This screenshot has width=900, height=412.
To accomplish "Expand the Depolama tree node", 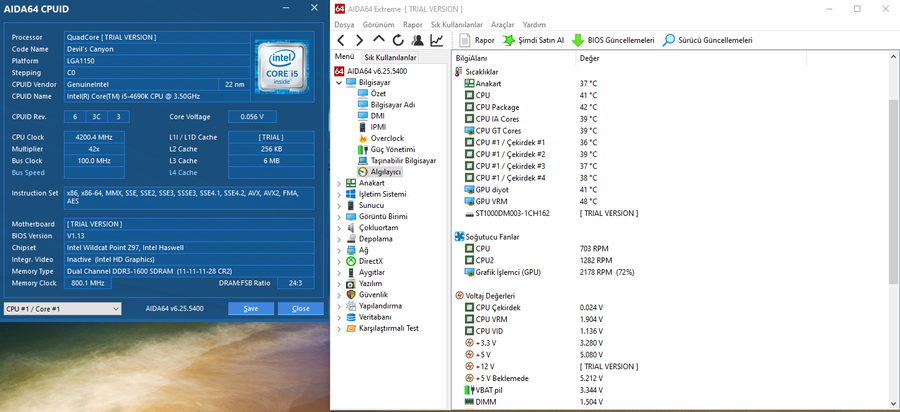I will (338, 239).
